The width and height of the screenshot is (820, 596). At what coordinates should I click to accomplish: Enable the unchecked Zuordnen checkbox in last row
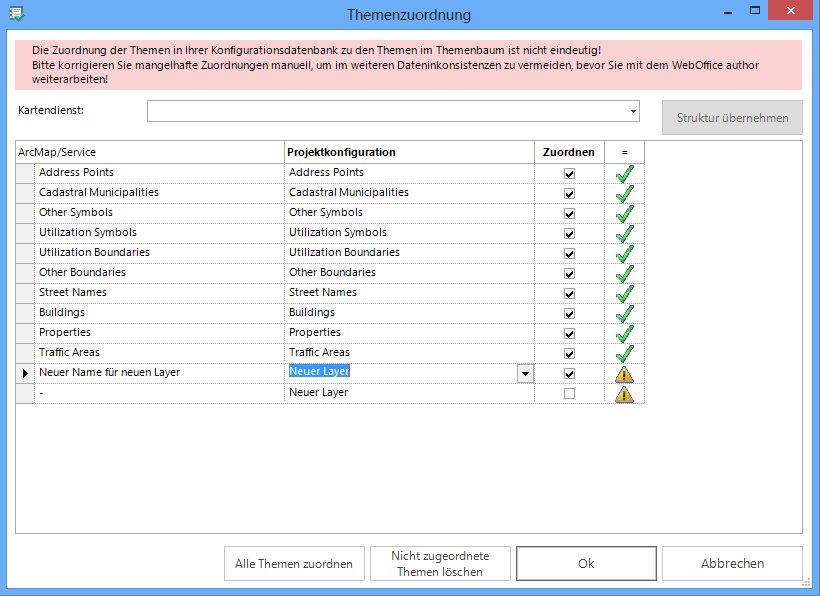(x=570, y=394)
